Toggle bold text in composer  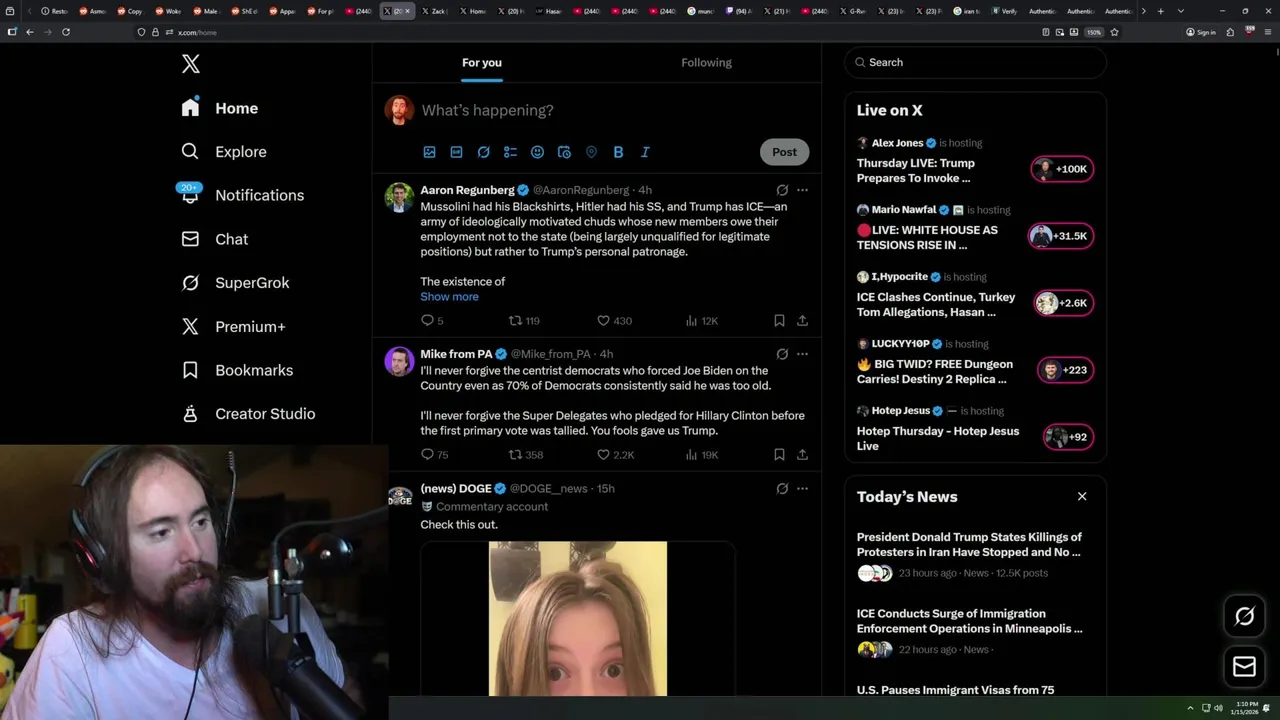pyautogui.click(x=618, y=152)
